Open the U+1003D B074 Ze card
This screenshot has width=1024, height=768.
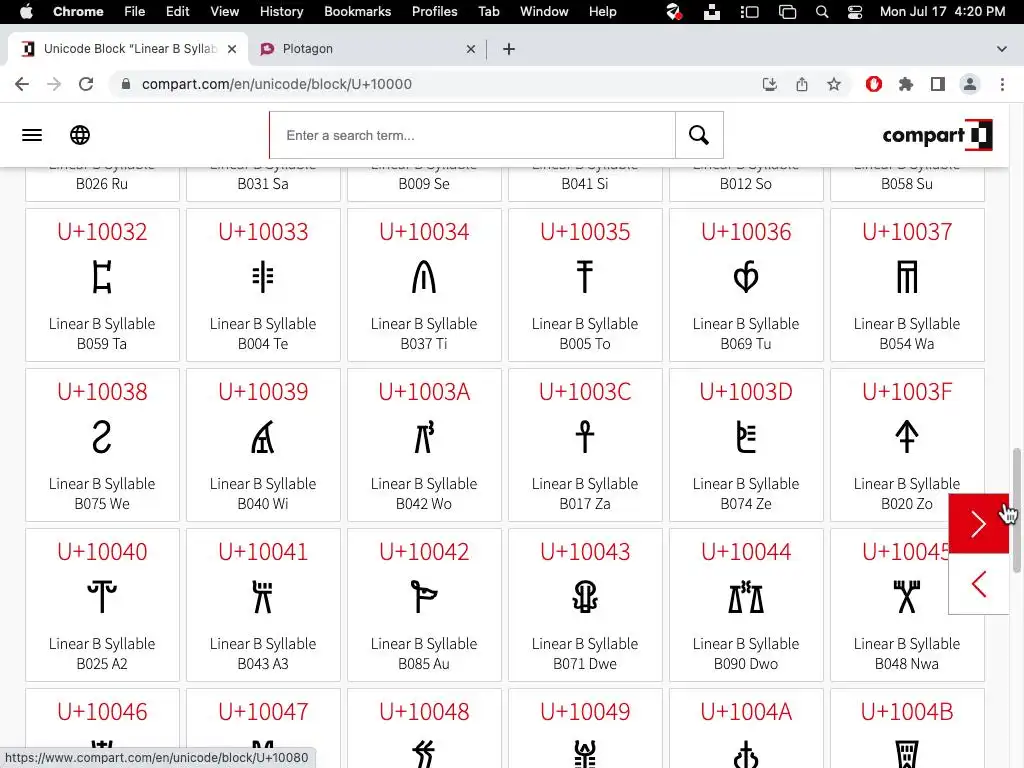(746, 445)
